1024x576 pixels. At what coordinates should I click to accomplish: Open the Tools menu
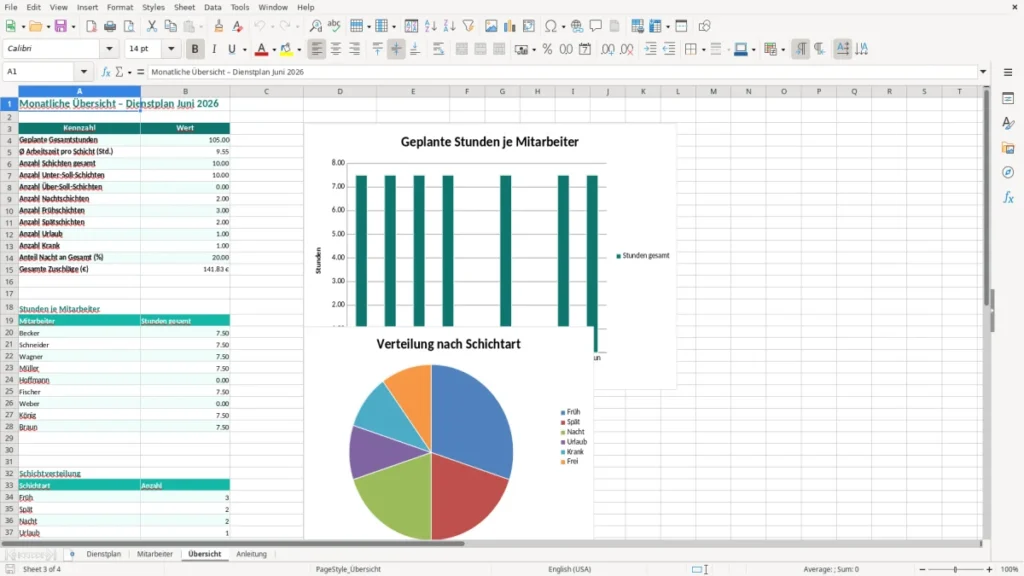coord(240,7)
